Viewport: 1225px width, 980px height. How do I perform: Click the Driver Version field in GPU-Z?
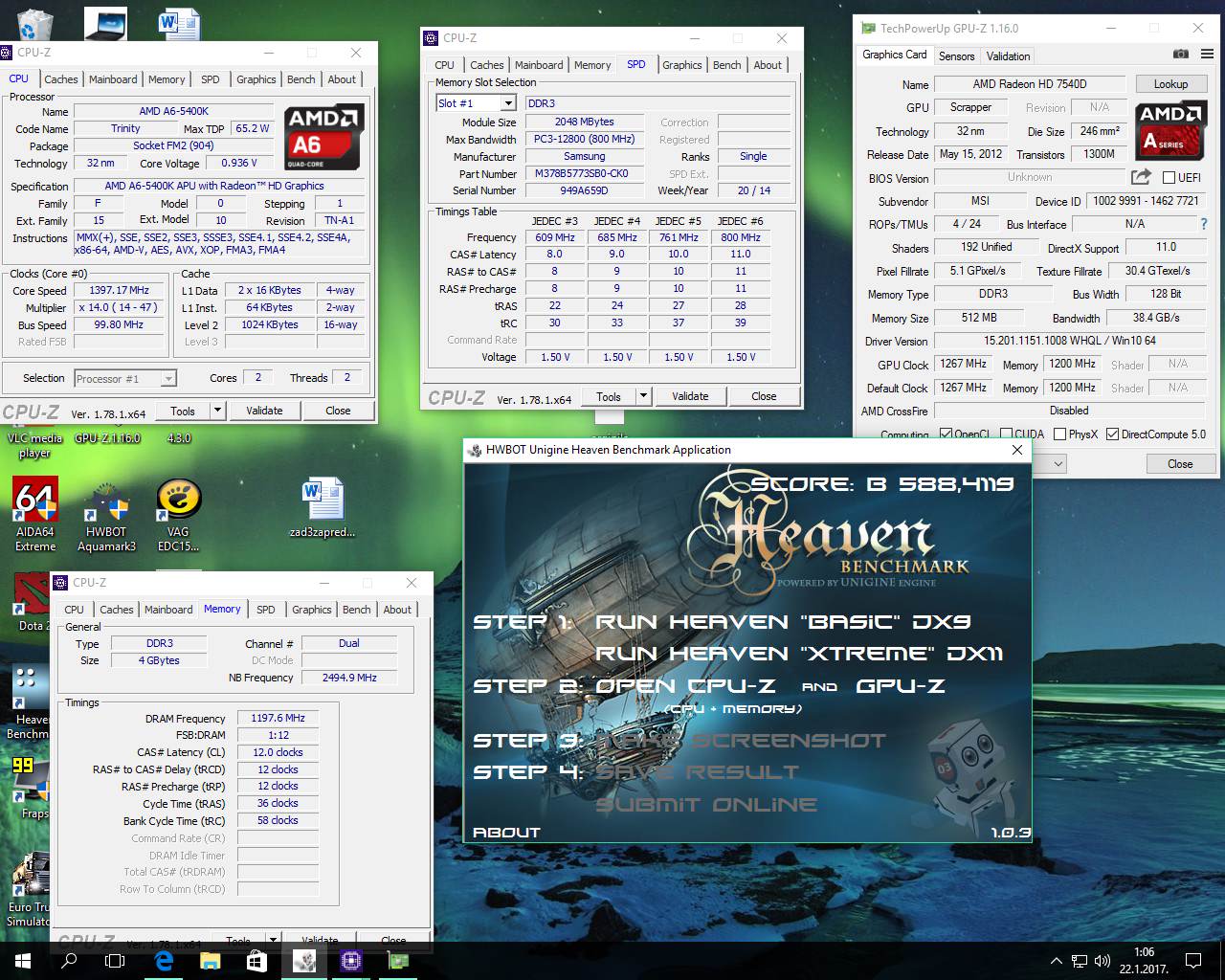[1069, 342]
